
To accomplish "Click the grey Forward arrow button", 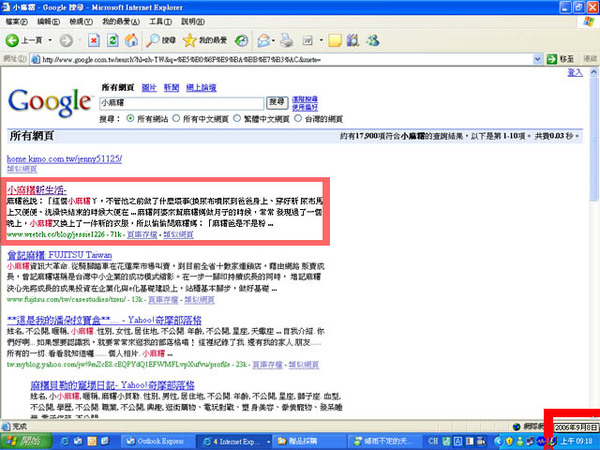I will 66,40.
